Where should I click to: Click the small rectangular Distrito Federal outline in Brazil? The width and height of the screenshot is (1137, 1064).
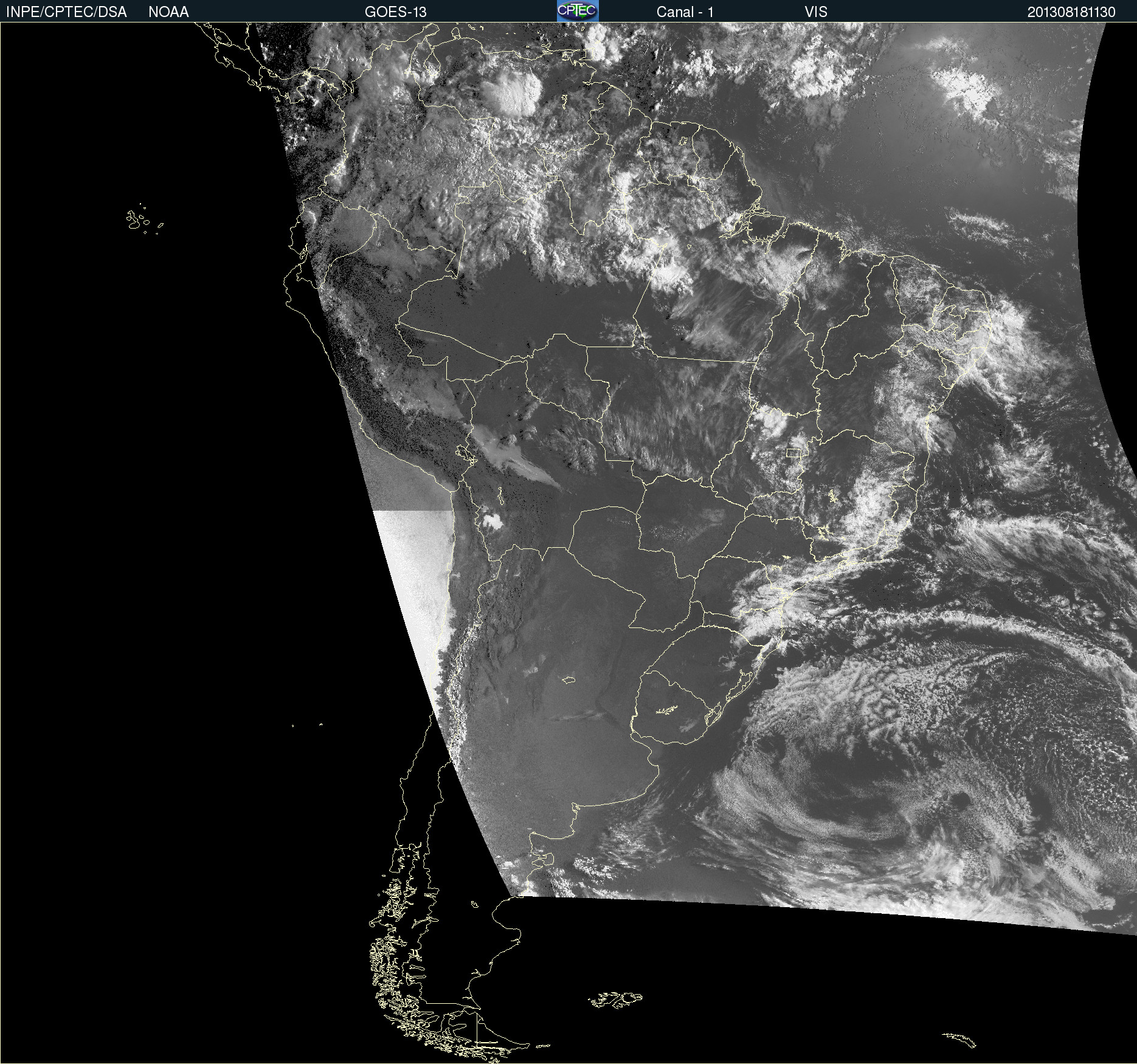(x=793, y=452)
